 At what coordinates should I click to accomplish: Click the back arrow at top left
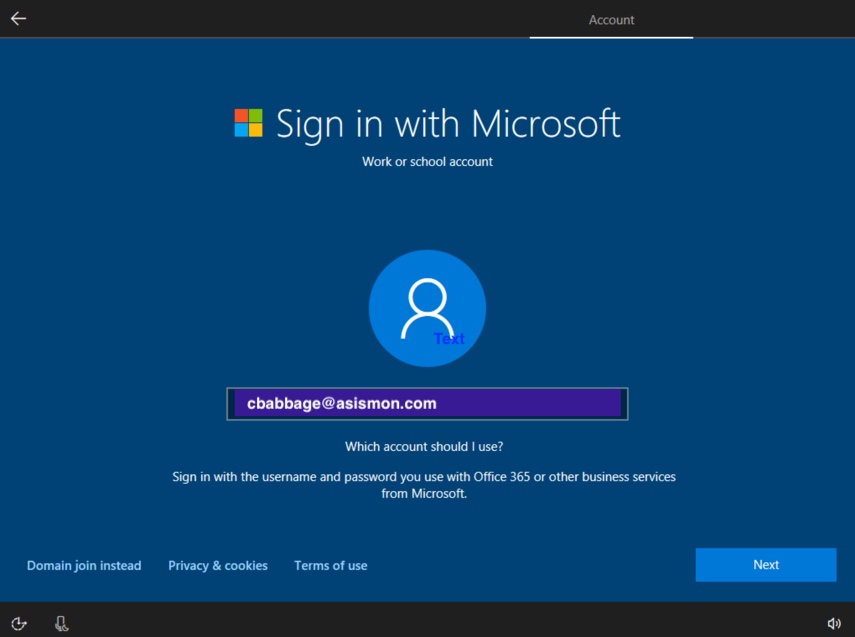18,18
